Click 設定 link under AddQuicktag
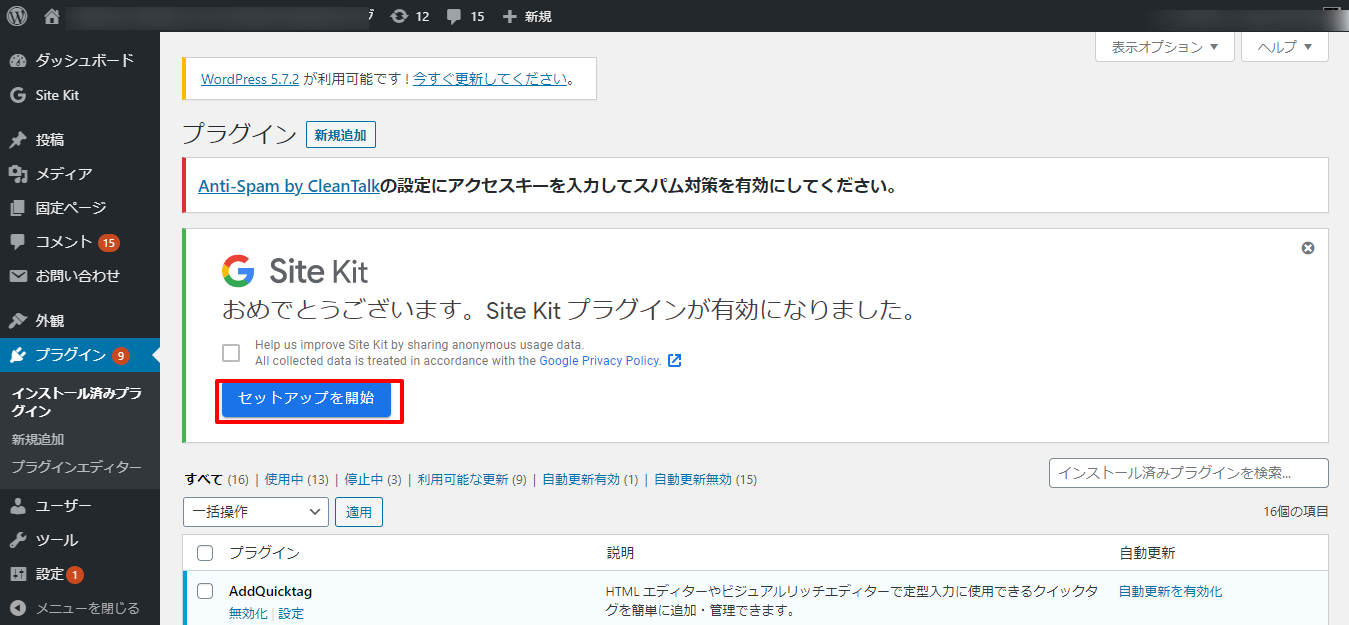This screenshot has width=1349, height=625. pyautogui.click(x=291, y=614)
